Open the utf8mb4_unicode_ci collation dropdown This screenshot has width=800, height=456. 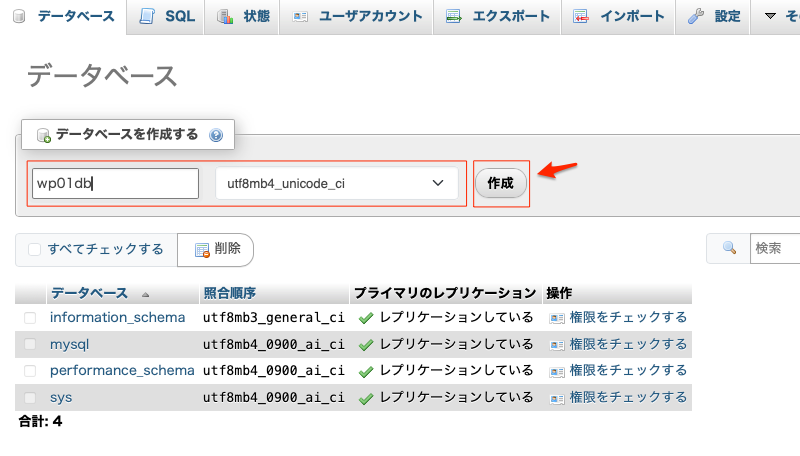coord(336,183)
